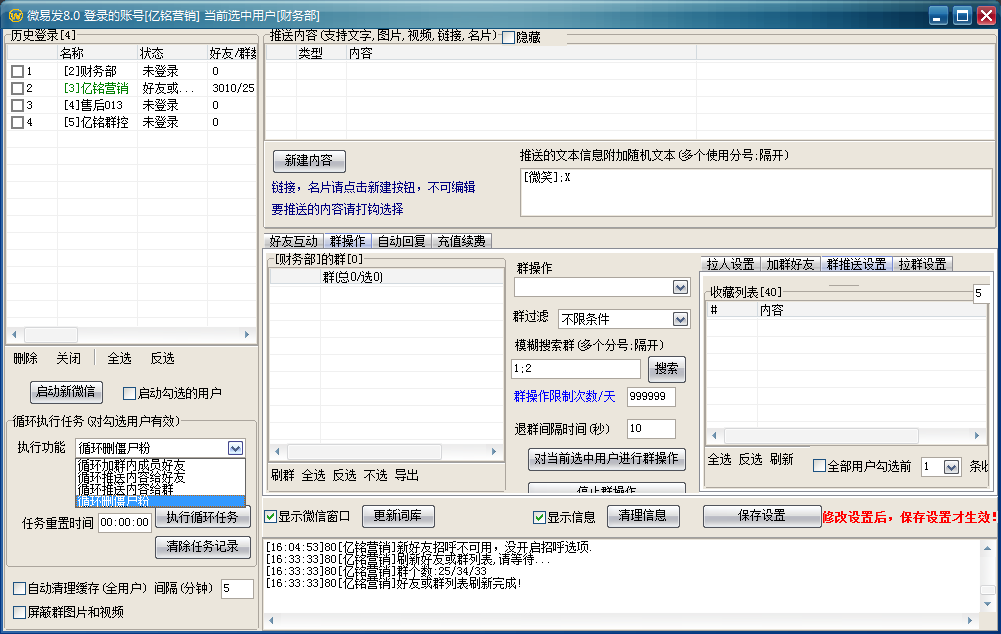Enable the 隐藏 checkbox
This screenshot has height=634, width=1001.
[x=508, y=38]
